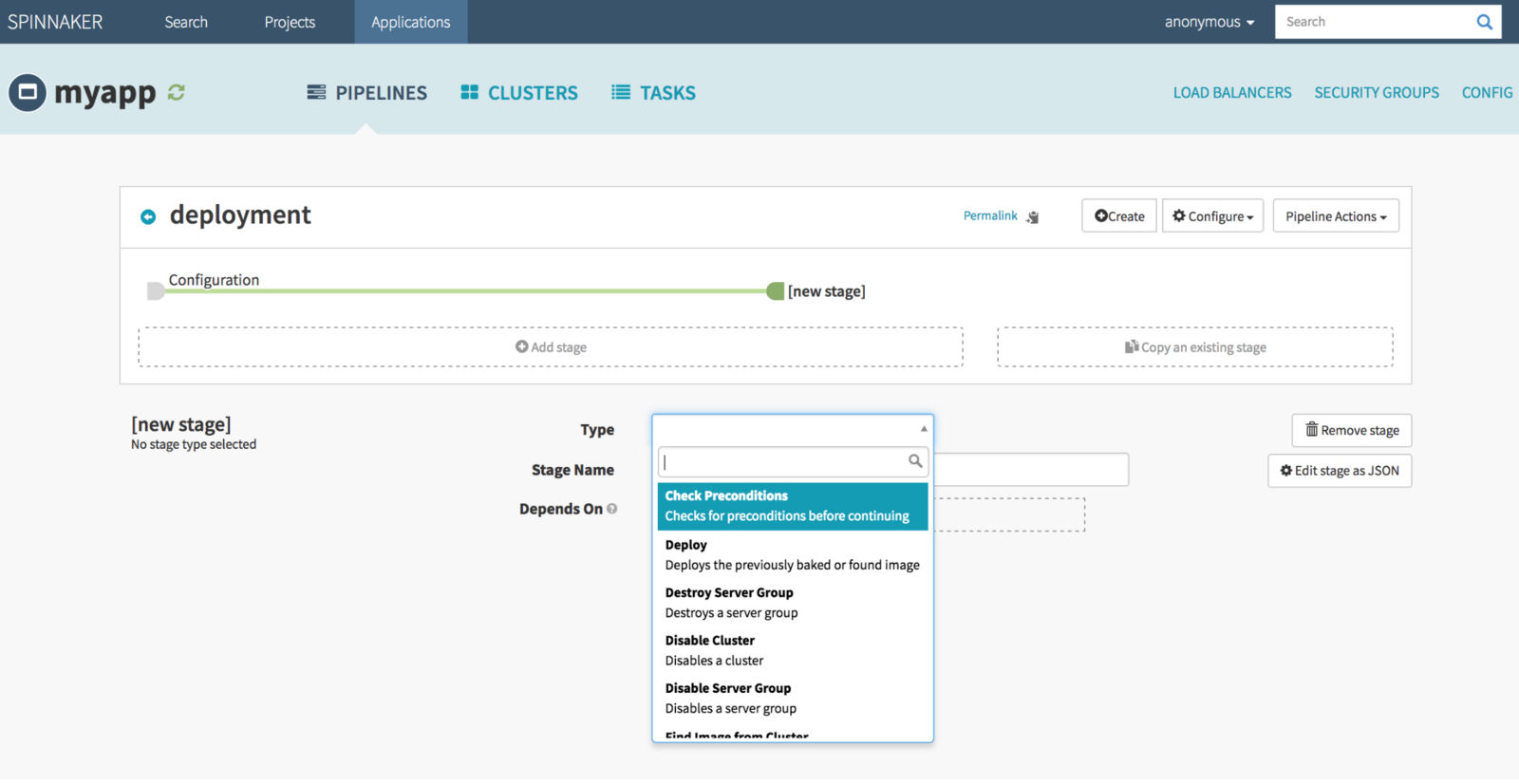The height and width of the screenshot is (784, 1519).
Task: Open LOAD BALANCERS section
Action: (1232, 93)
